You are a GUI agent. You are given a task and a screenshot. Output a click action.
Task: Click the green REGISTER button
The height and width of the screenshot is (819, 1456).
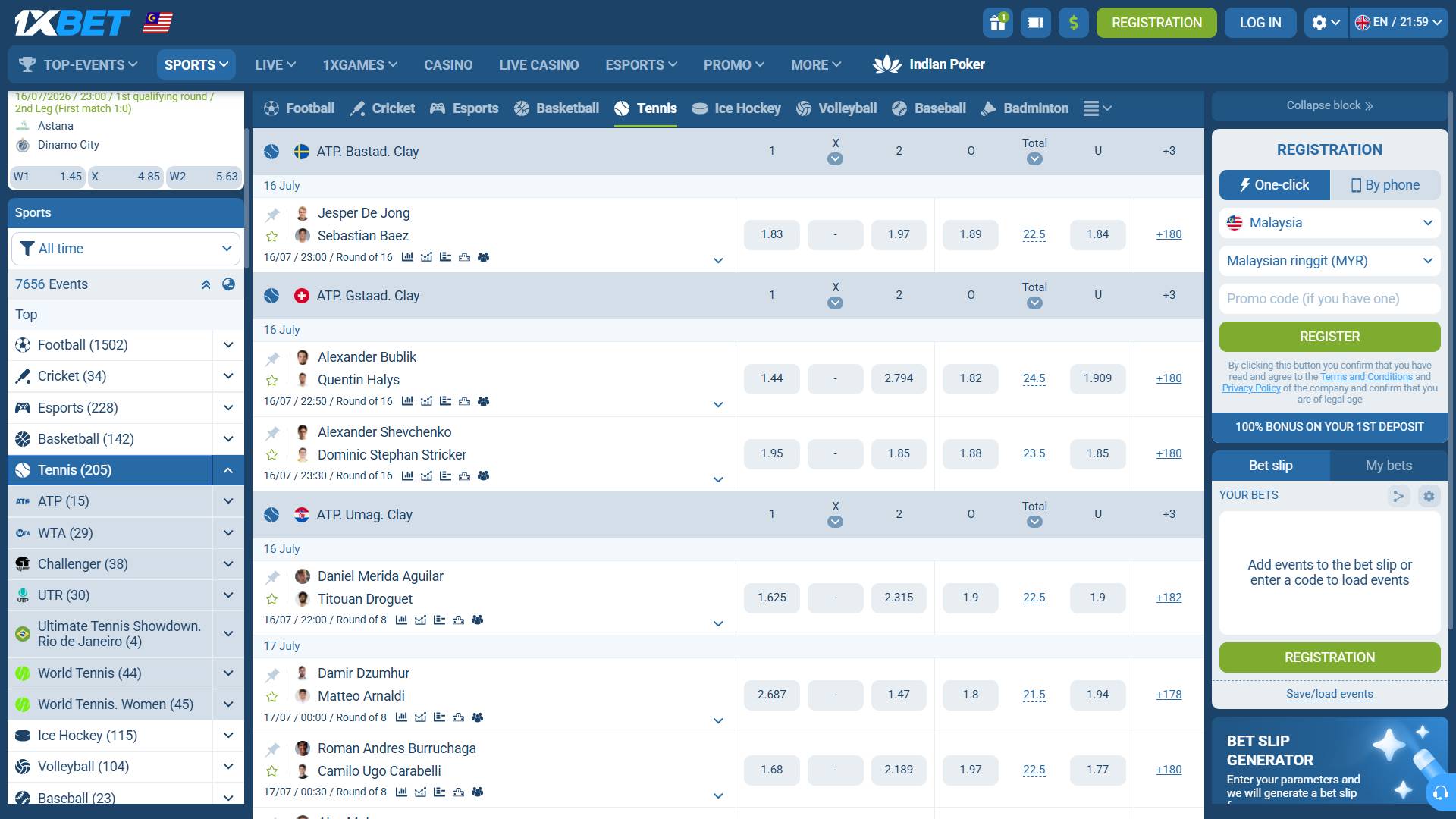pyautogui.click(x=1330, y=337)
